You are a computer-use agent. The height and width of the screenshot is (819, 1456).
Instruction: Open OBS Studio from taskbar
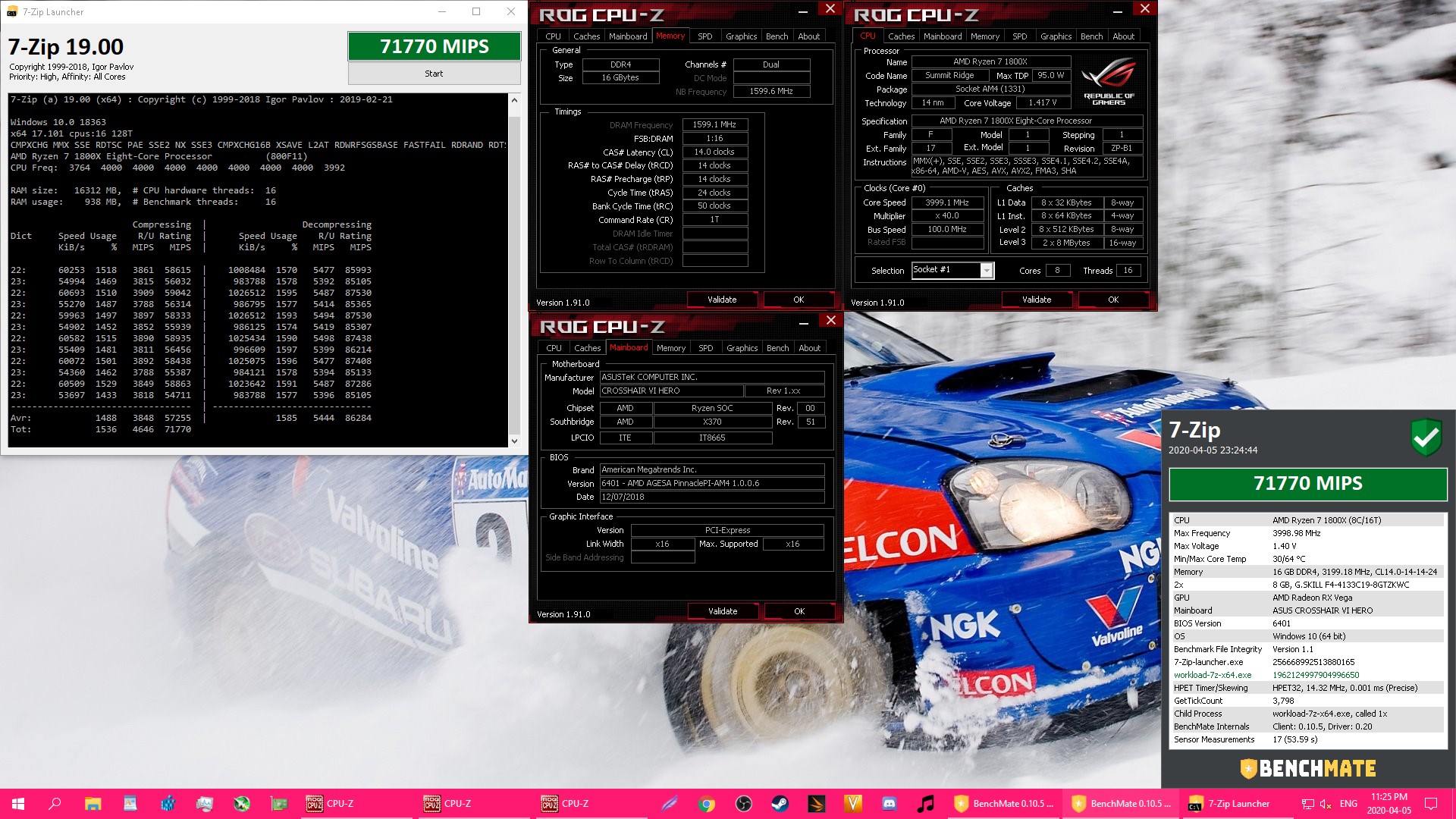pos(743,804)
